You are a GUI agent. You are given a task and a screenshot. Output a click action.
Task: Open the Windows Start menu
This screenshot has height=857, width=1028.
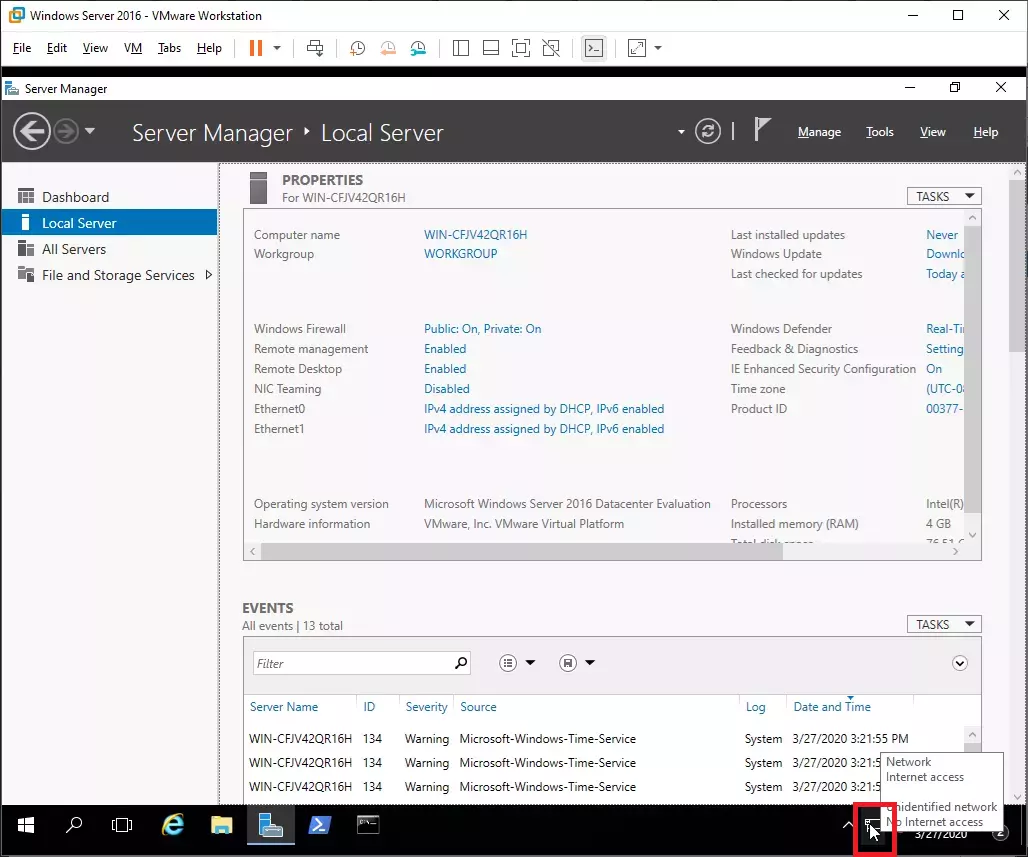[x=26, y=825]
